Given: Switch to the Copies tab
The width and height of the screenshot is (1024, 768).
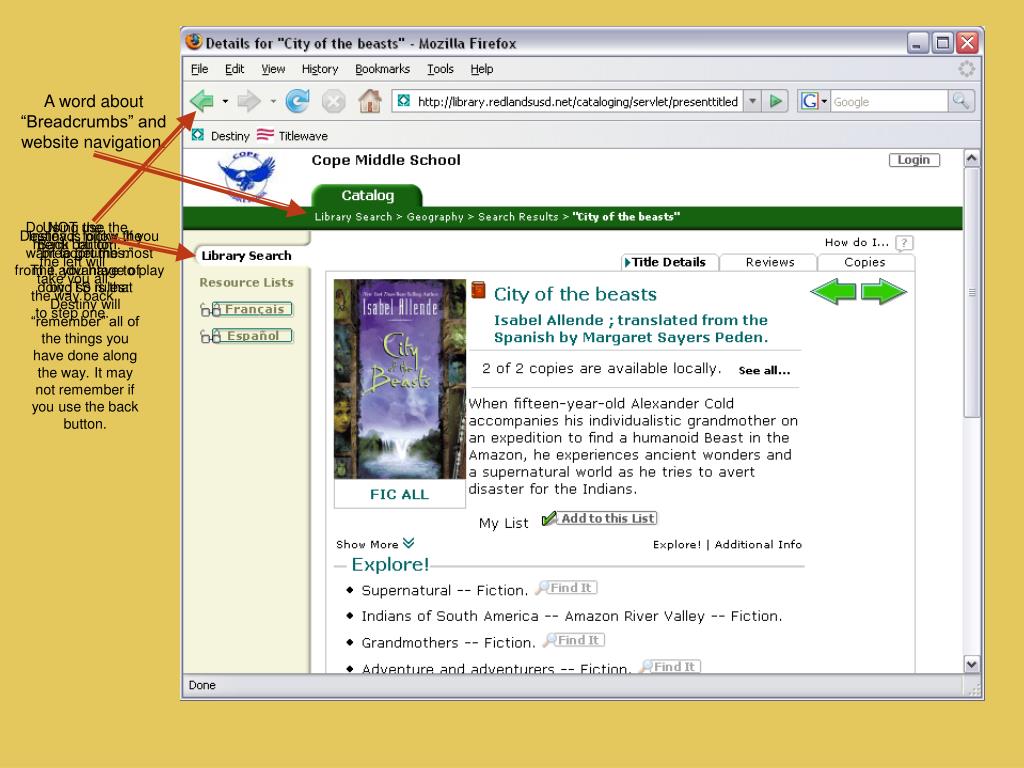Looking at the screenshot, I should pos(865,262).
